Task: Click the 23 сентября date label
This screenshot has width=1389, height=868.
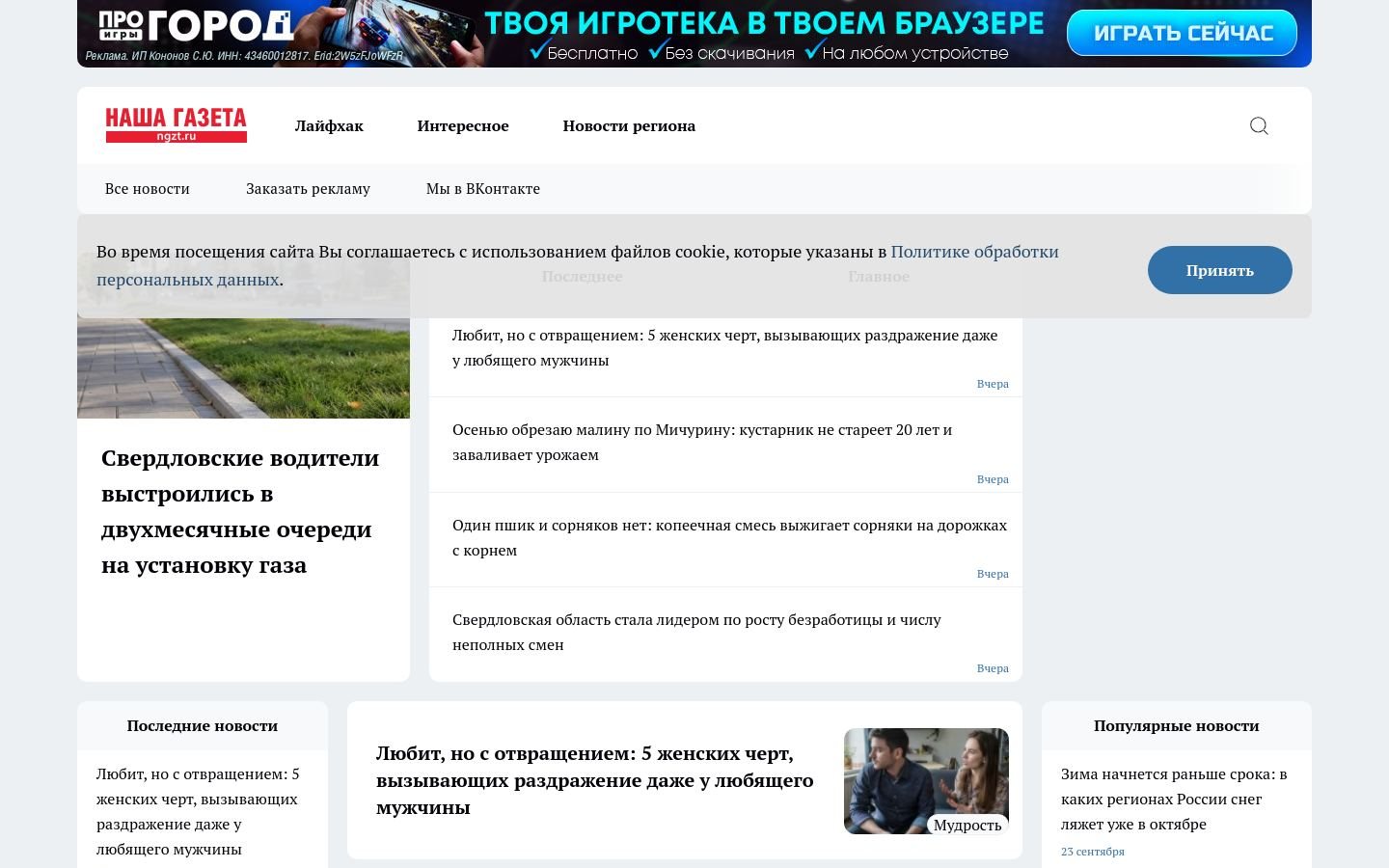Action: coord(1093,852)
